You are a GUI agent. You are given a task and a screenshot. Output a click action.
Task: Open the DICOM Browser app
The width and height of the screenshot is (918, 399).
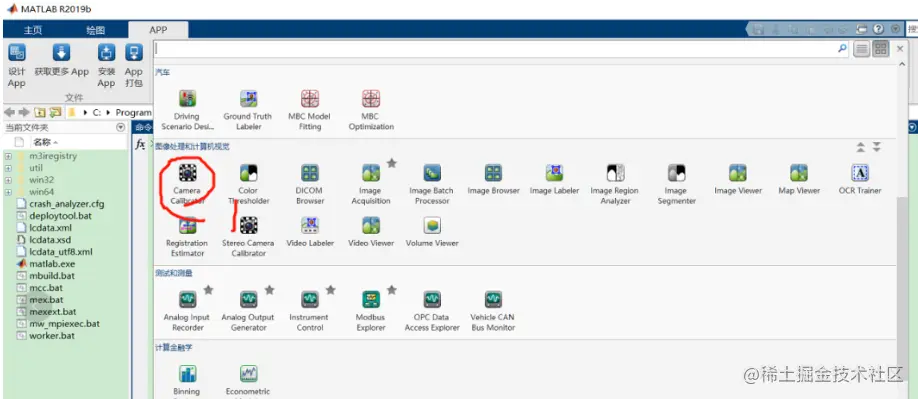(x=310, y=183)
